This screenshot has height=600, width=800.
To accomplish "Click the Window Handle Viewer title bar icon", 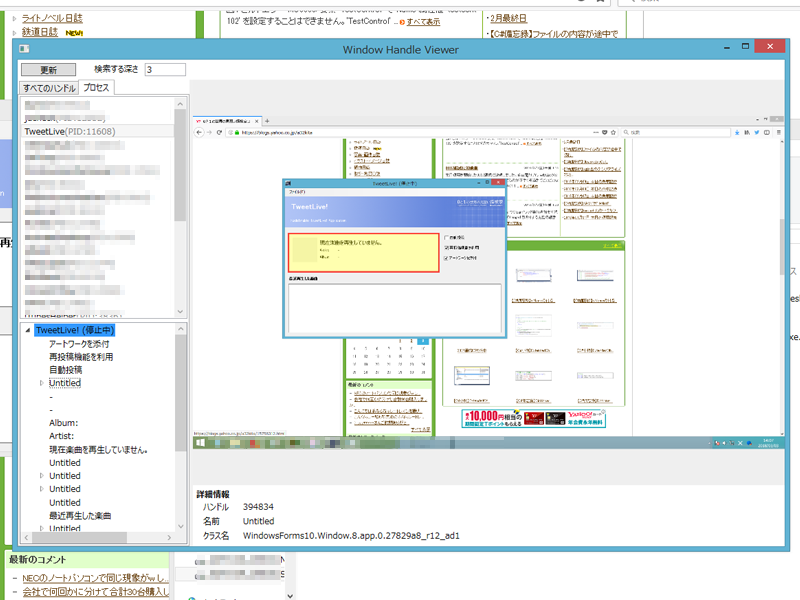I will 24,48.
